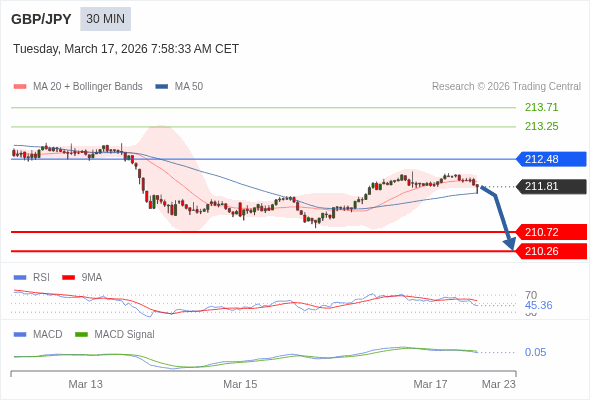This screenshot has width=590, height=400.
Task: Click the MA 20 + Bollinger Bands legend swatch
Action: click(20, 87)
